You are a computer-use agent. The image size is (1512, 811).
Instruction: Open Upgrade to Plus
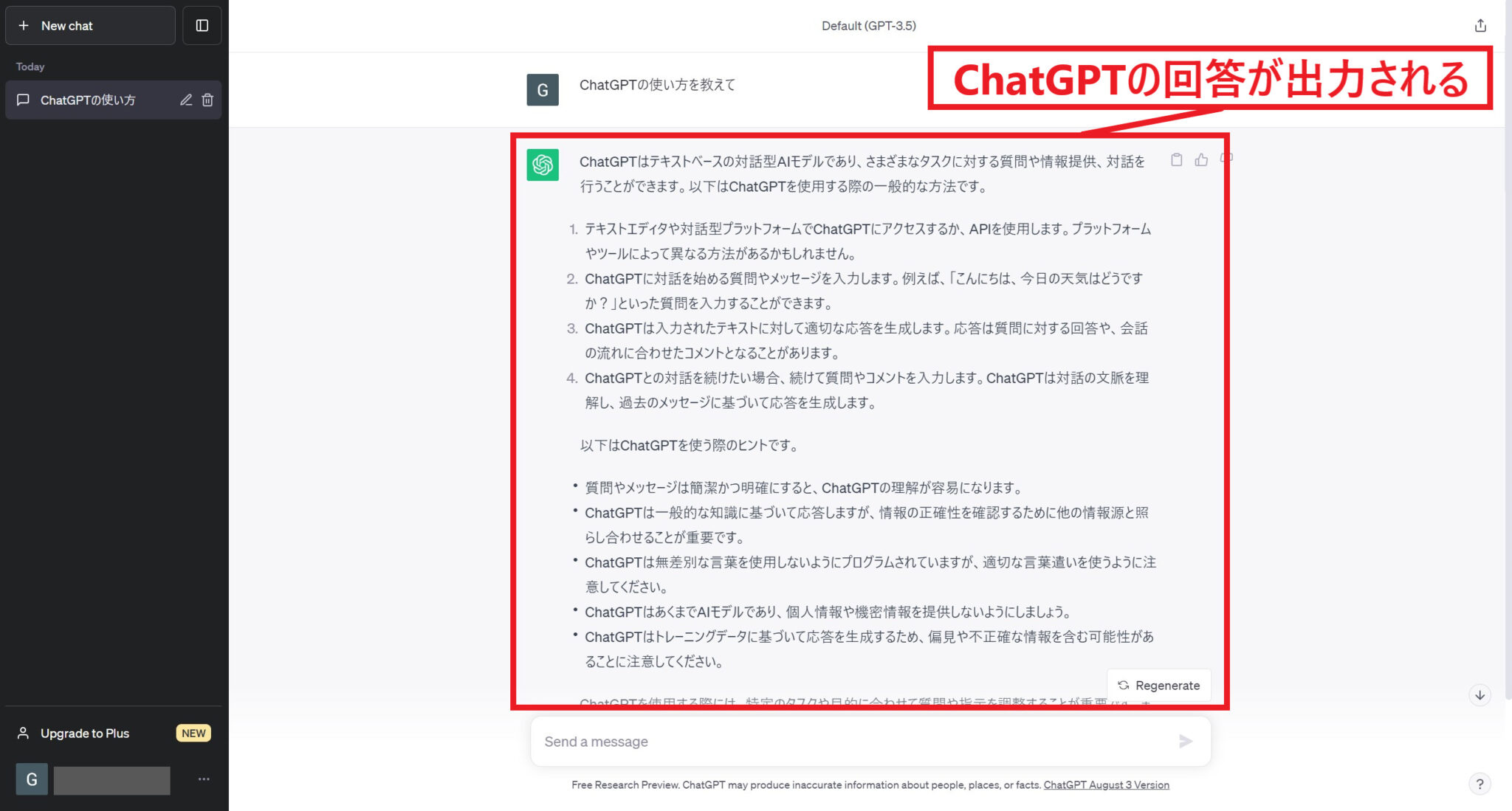pos(84,733)
